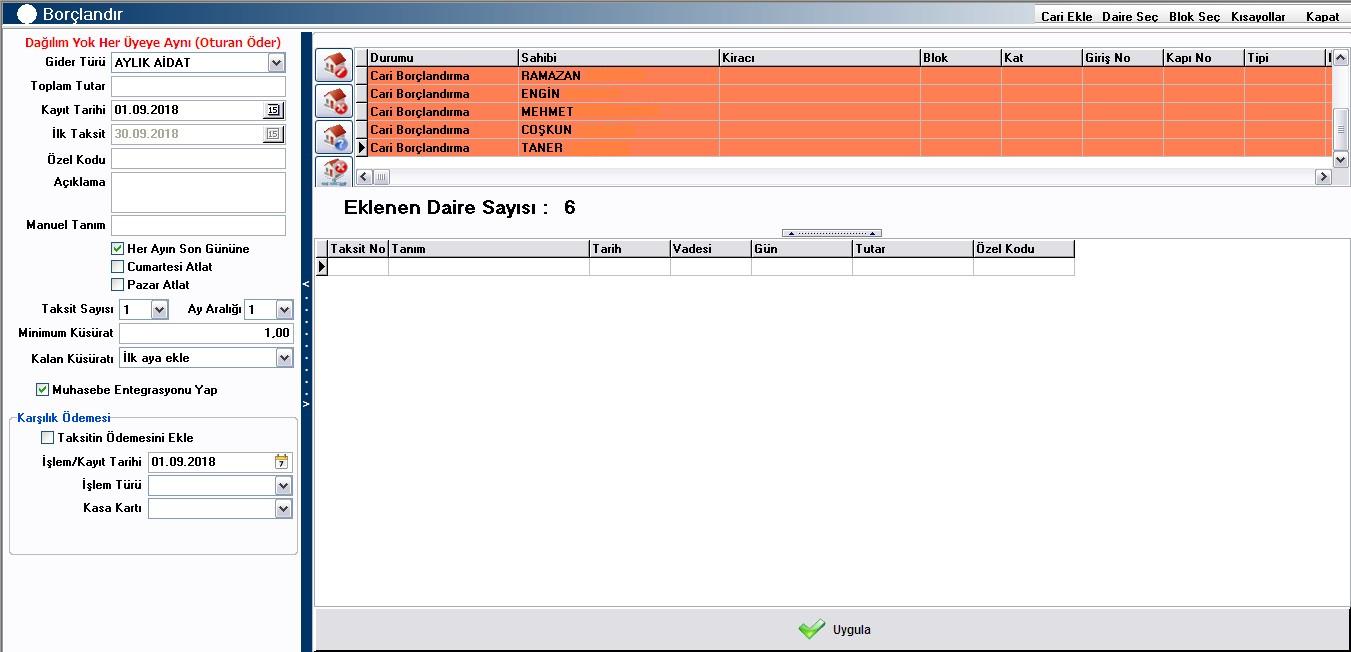The width and height of the screenshot is (1351, 652).
Task: Click the Kat column header
Action: tap(1042, 58)
